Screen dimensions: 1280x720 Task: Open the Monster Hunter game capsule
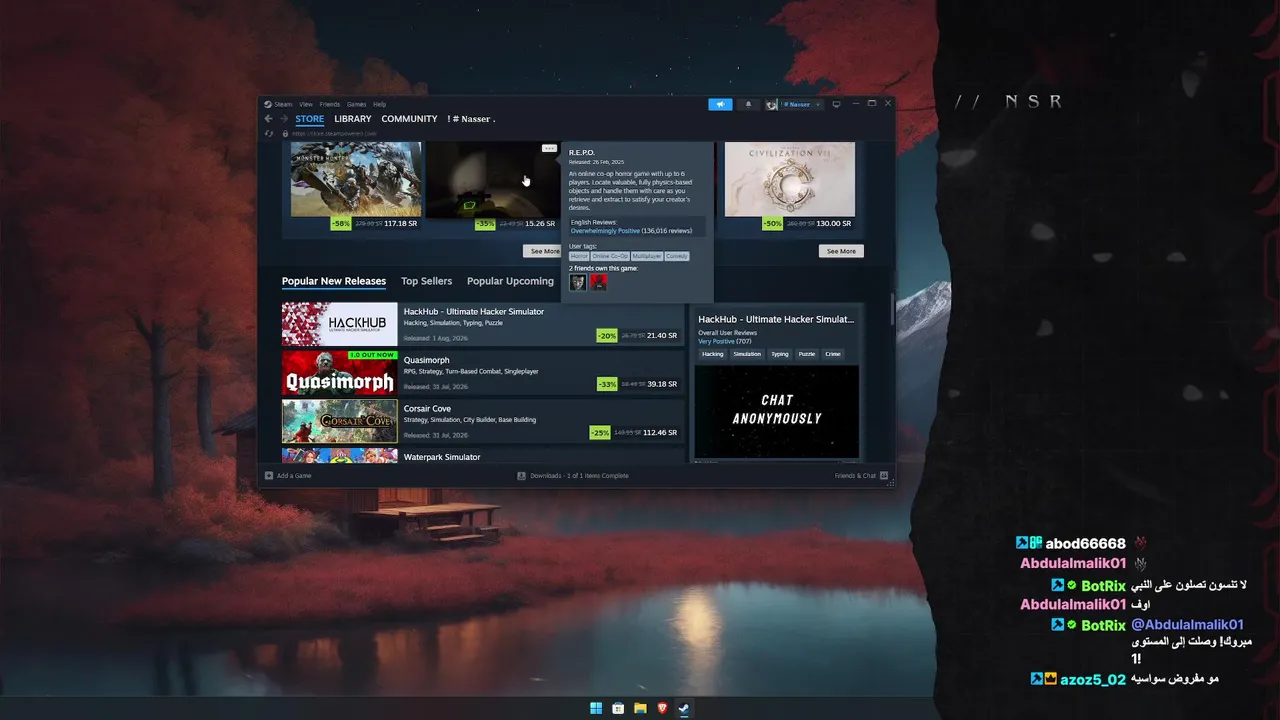[x=356, y=179]
